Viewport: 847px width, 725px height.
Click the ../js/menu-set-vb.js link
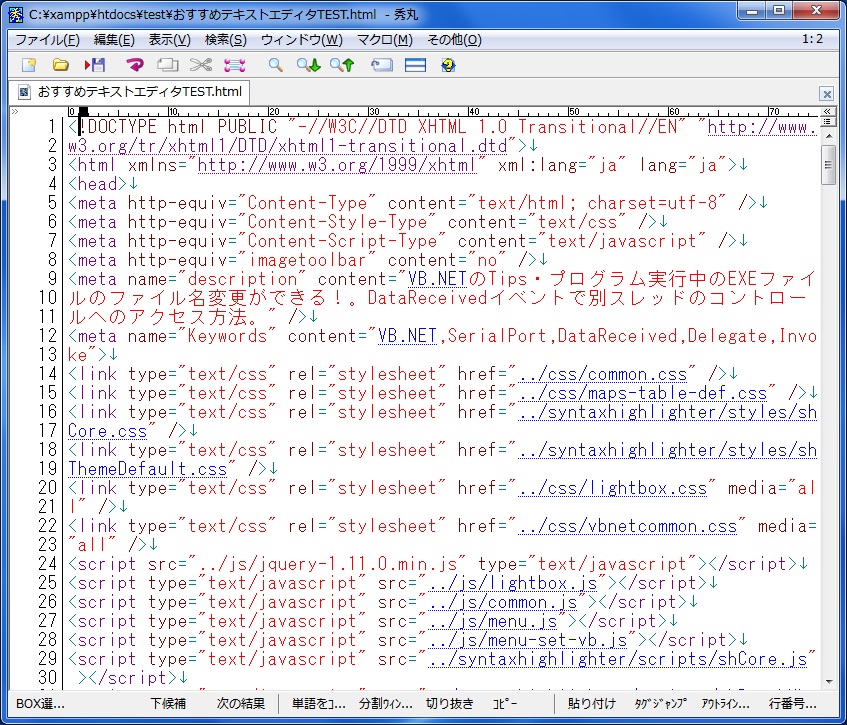coord(528,640)
